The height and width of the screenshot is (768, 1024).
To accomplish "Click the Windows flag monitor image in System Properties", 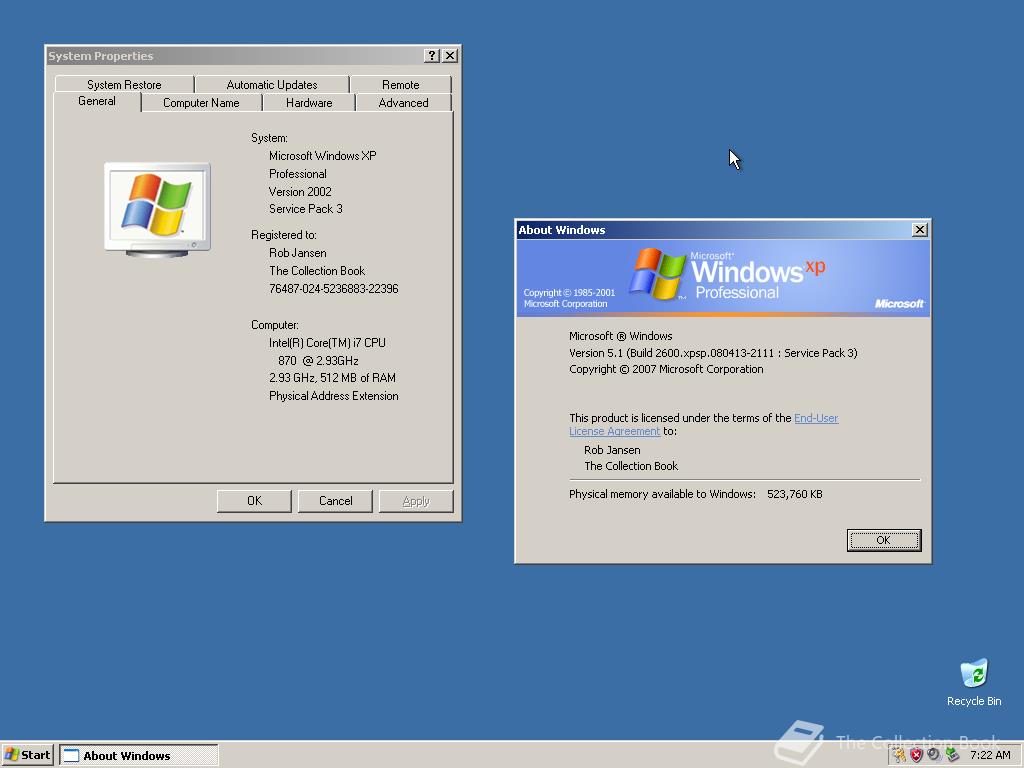I will coord(157,209).
